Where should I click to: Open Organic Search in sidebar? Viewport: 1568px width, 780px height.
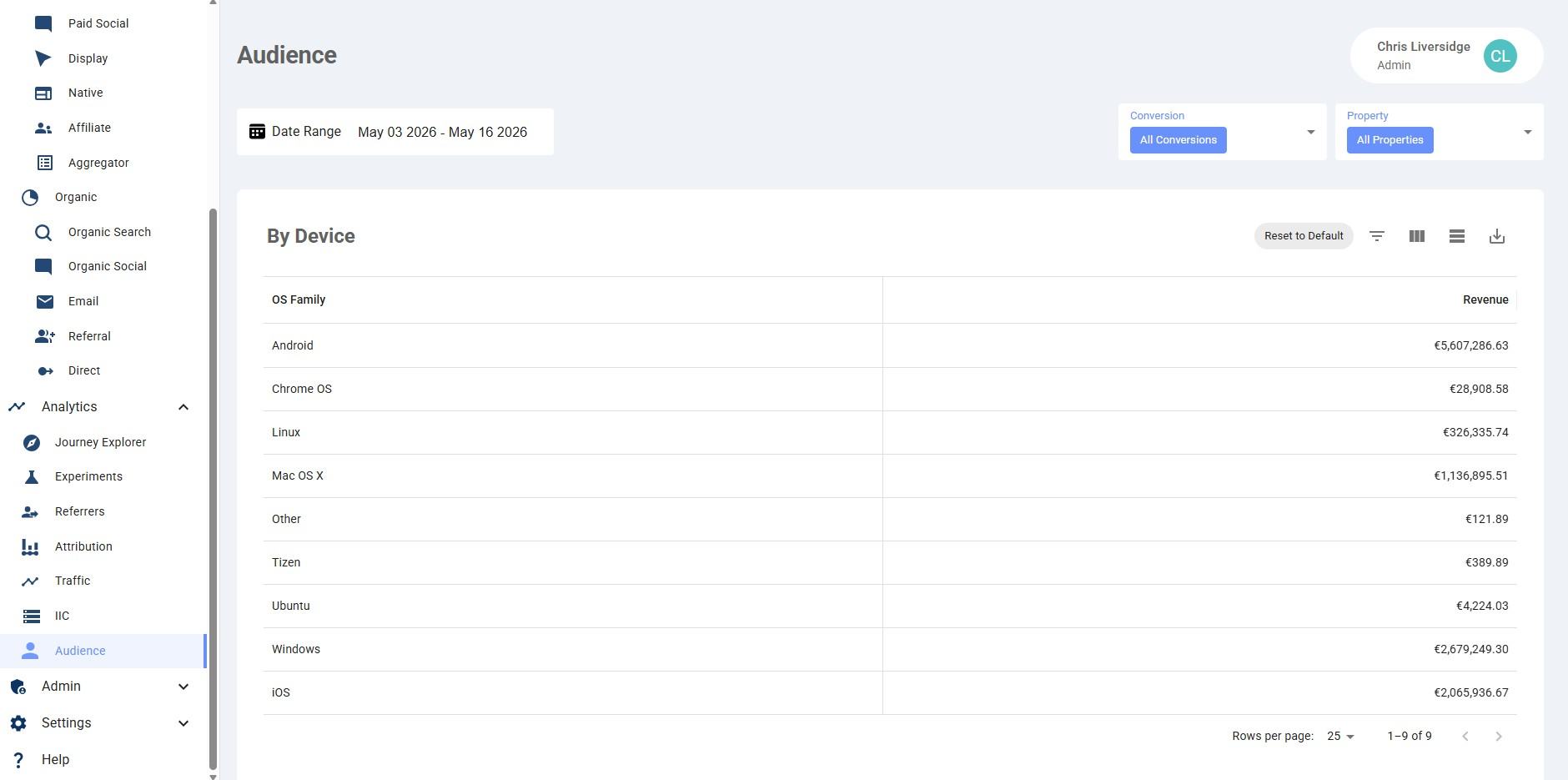pyautogui.click(x=109, y=232)
